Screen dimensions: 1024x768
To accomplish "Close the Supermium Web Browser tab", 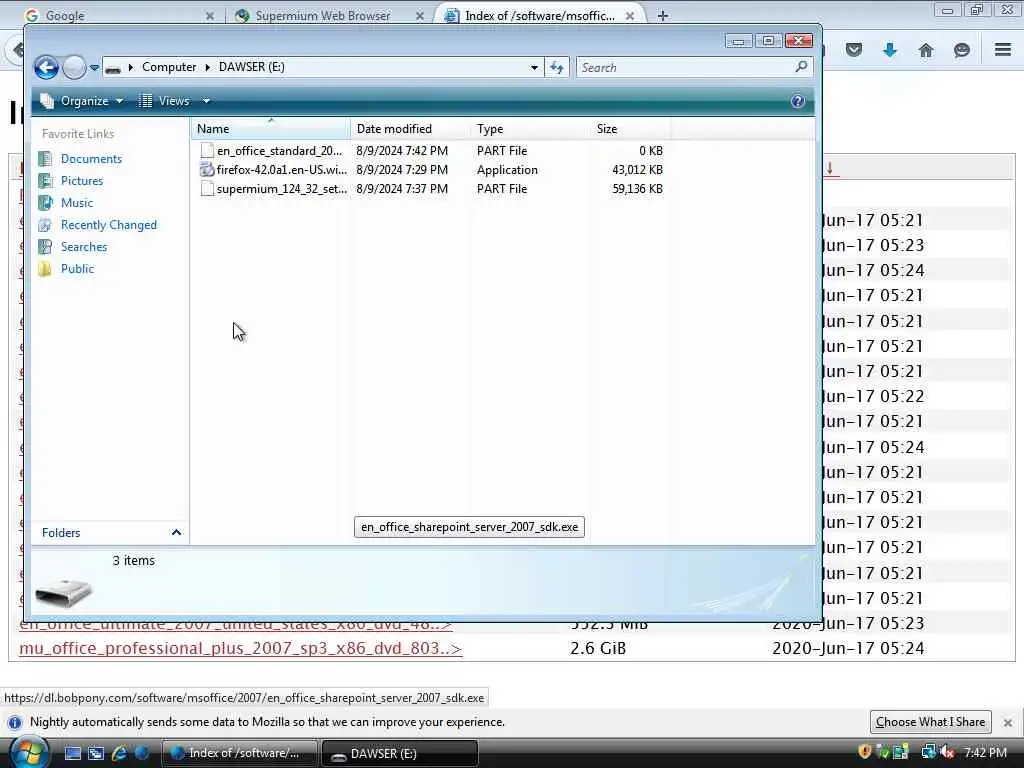I will click(420, 16).
